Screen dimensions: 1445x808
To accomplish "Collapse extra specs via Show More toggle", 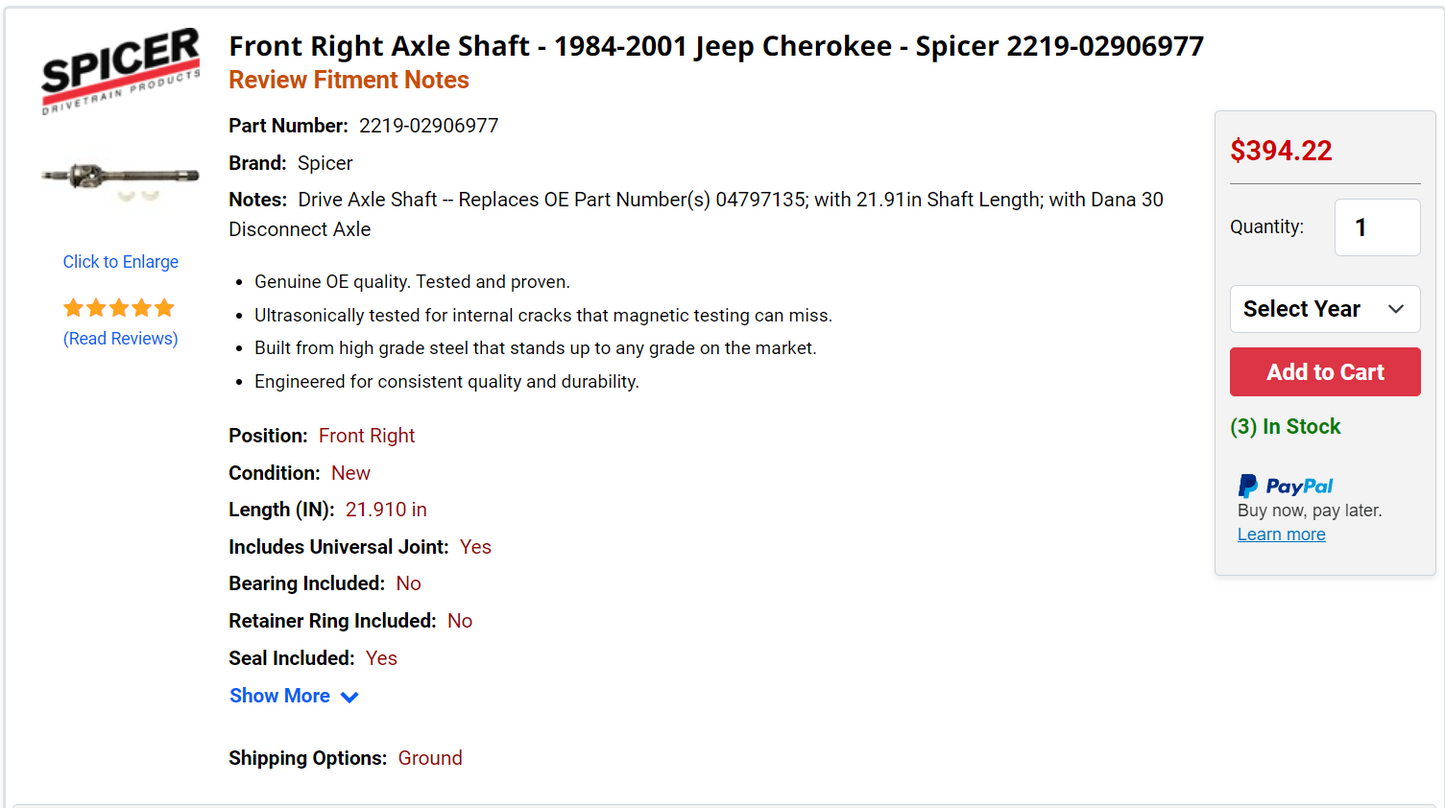I will [280, 696].
